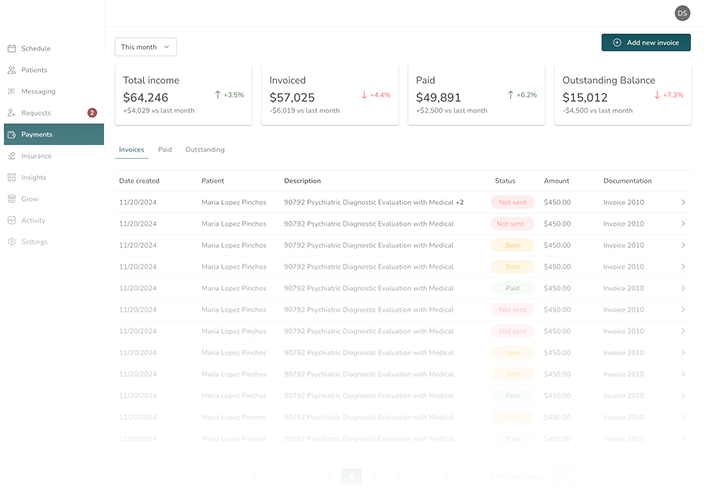Click the Messaging chat icon

point(12,91)
